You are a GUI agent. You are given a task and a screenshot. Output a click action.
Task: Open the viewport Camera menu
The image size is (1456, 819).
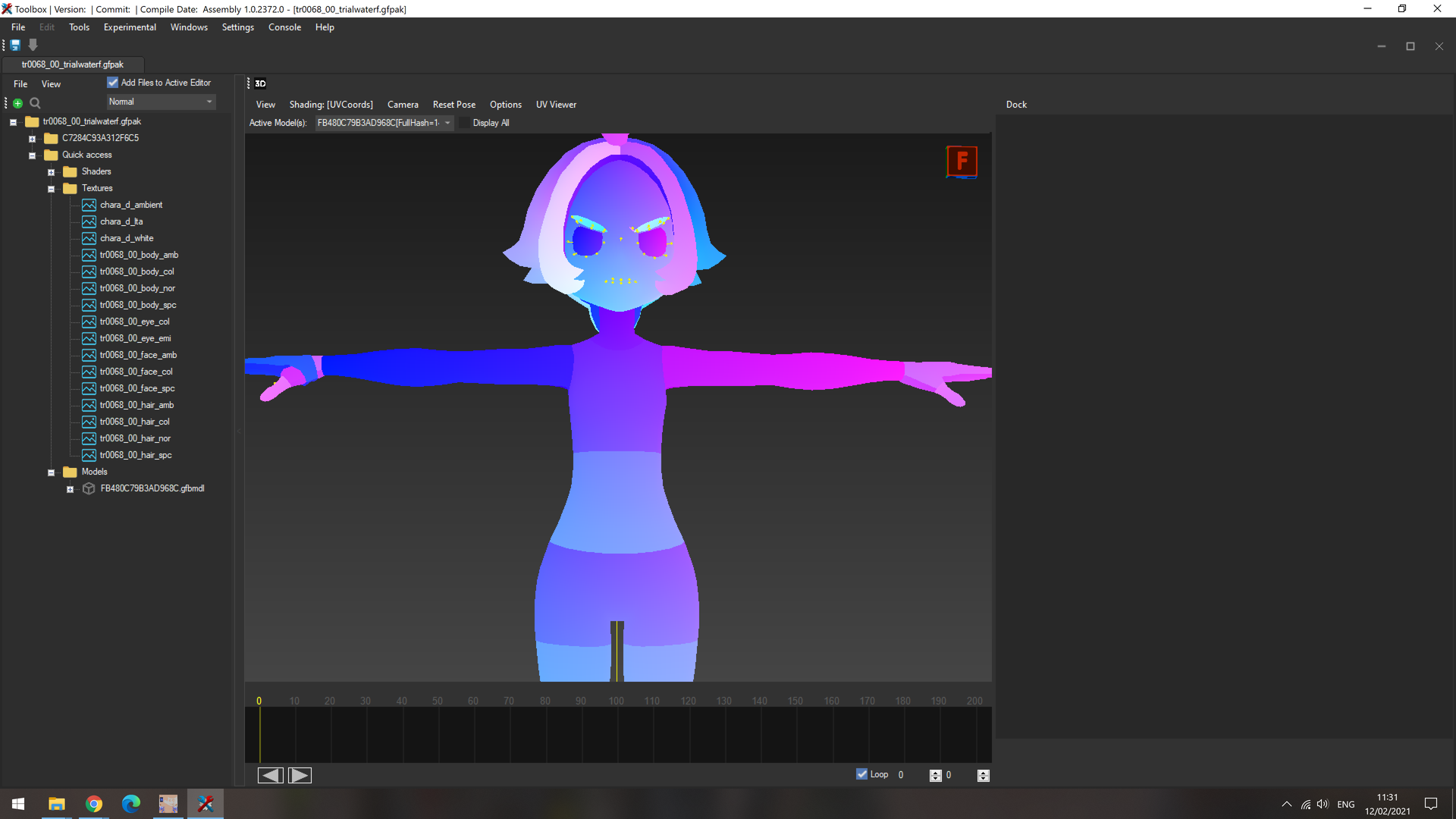coord(403,105)
